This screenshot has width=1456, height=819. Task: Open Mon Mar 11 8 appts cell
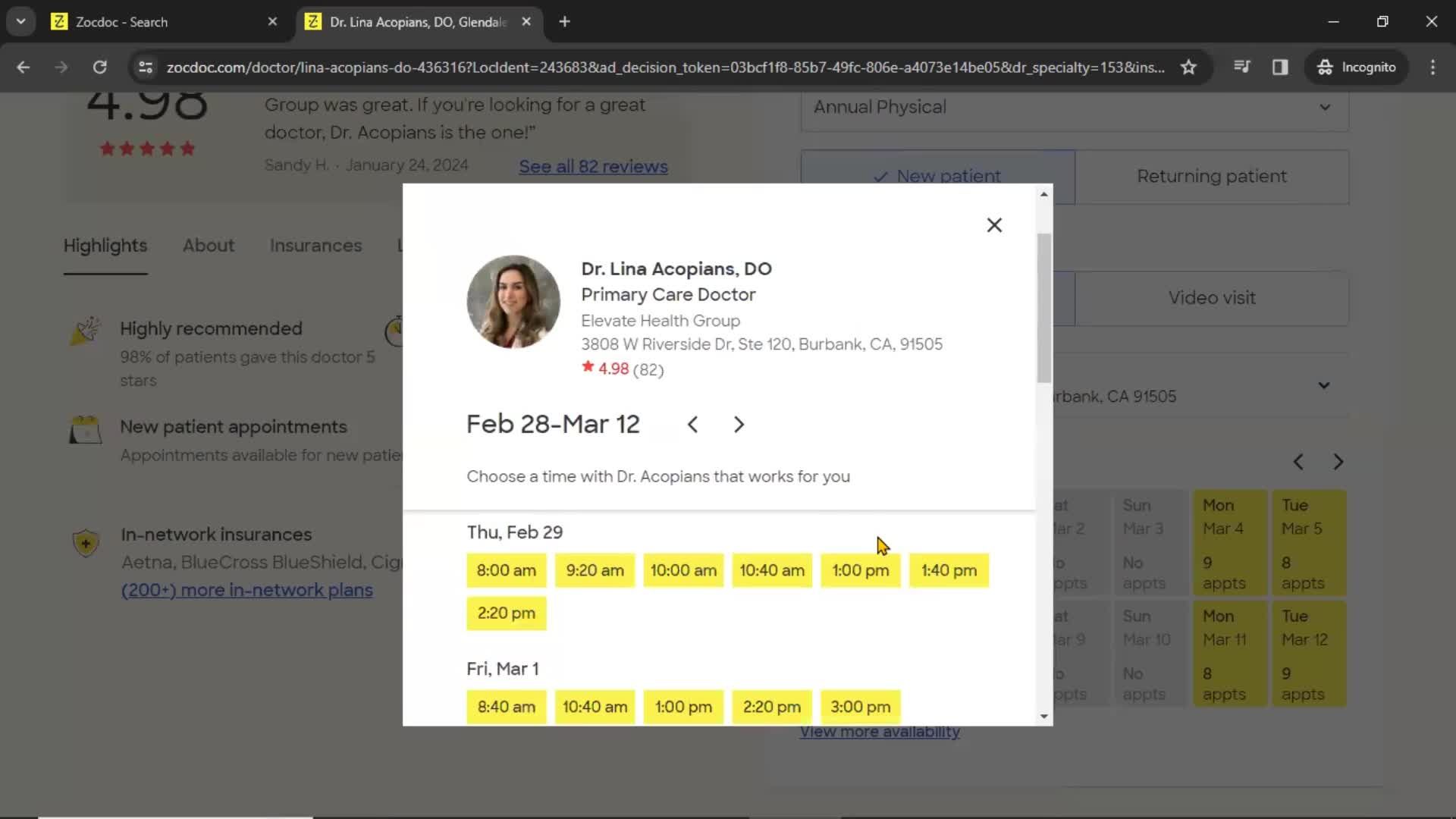pyautogui.click(x=1229, y=654)
